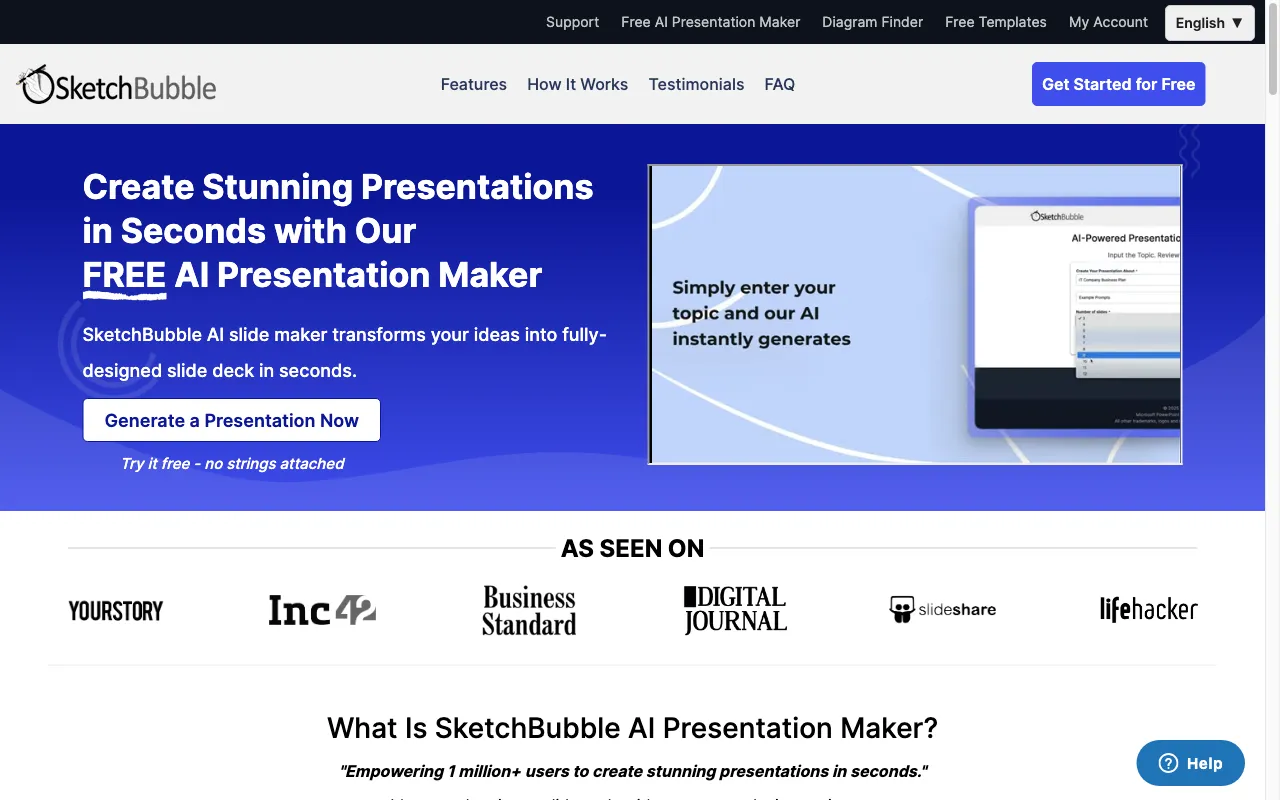1280x800 pixels.
Task: Jump to Features section
Action: pyautogui.click(x=473, y=84)
